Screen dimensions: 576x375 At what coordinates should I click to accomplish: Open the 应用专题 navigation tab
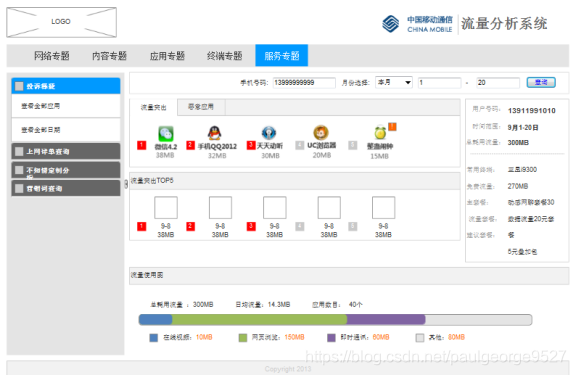[167, 56]
